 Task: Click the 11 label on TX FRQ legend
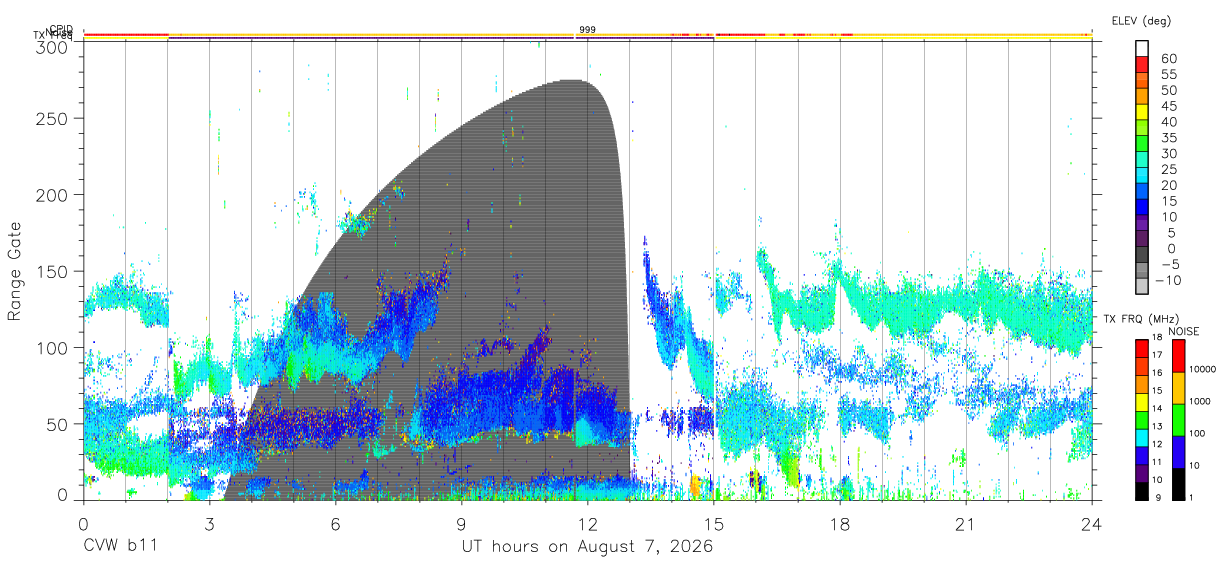tap(1155, 462)
